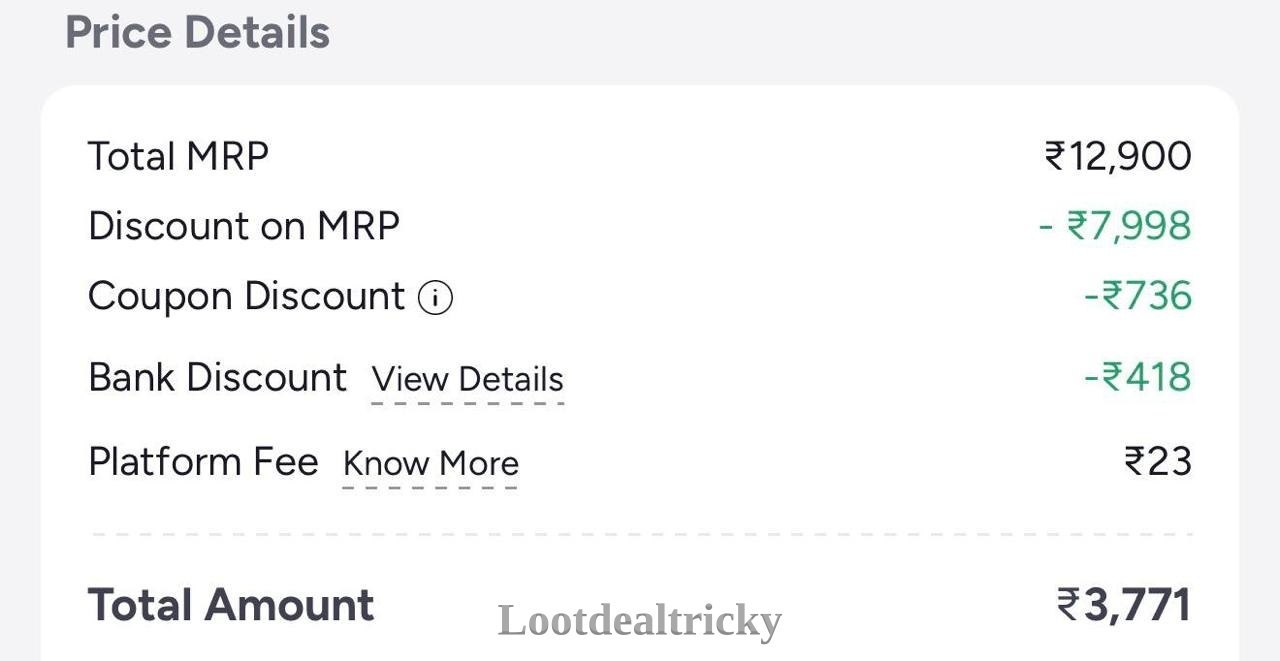Select the ₹3,771 total amount value
Image resolution: width=1280 pixels, height=661 pixels.
point(1124,606)
